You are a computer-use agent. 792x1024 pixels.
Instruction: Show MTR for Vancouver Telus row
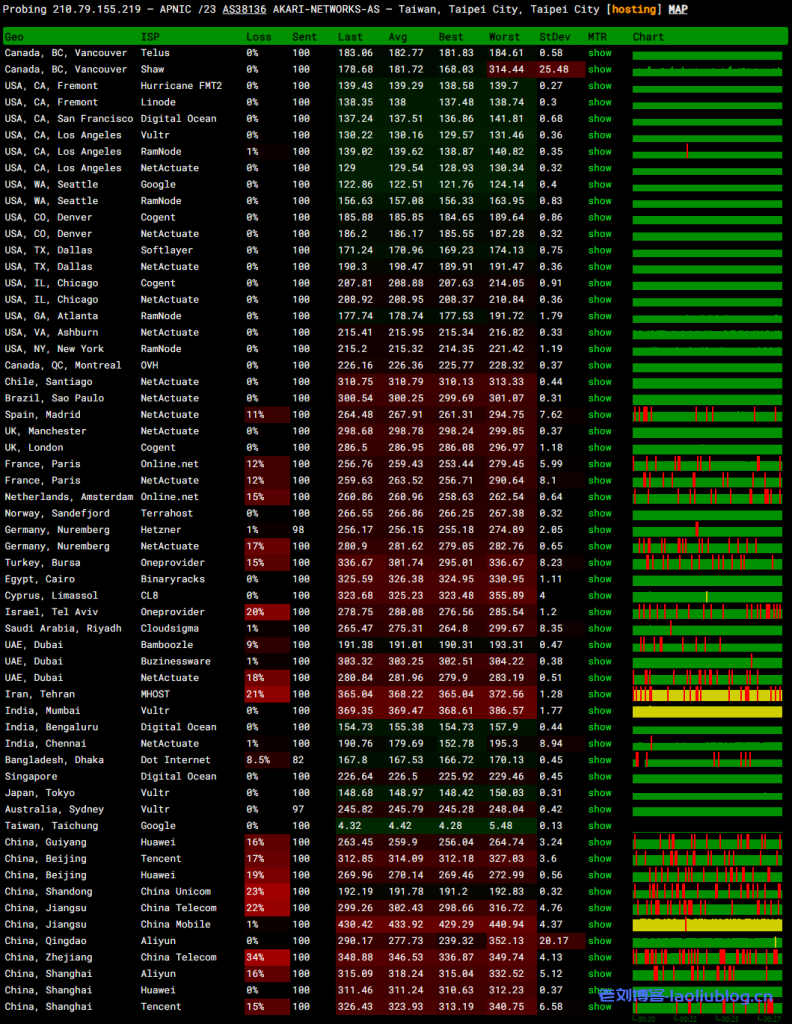click(599, 53)
